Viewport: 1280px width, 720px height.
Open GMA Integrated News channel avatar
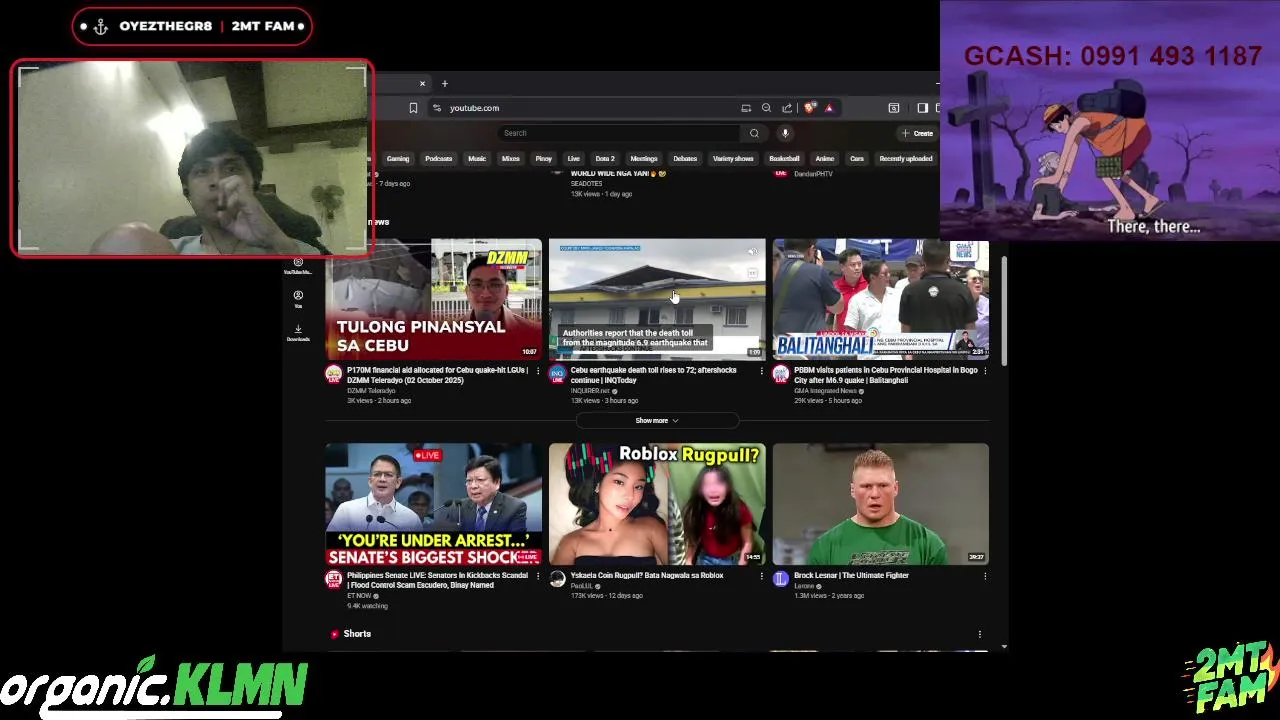pos(781,374)
